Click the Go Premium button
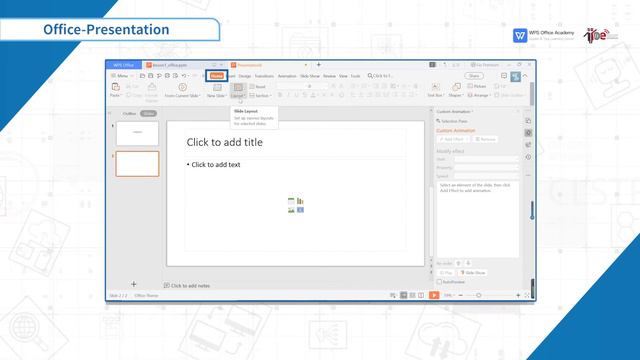640x360 pixels. point(484,65)
